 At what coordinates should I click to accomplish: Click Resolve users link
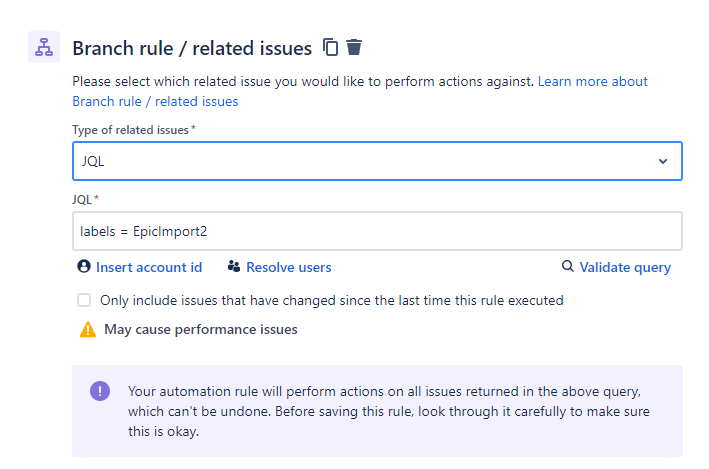point(288,267)
